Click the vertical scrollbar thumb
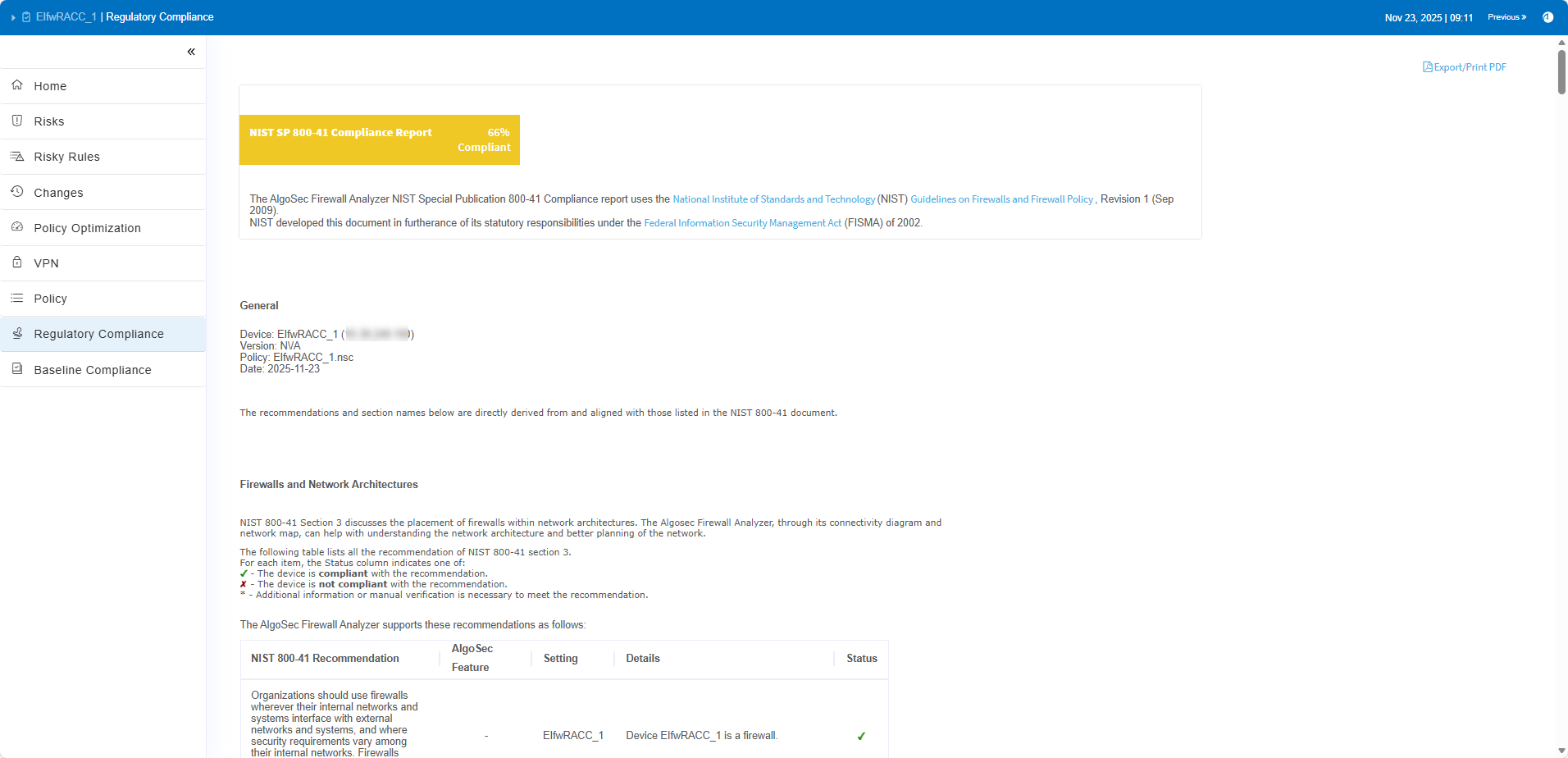1568x758 pixels. pos(1561,72)
